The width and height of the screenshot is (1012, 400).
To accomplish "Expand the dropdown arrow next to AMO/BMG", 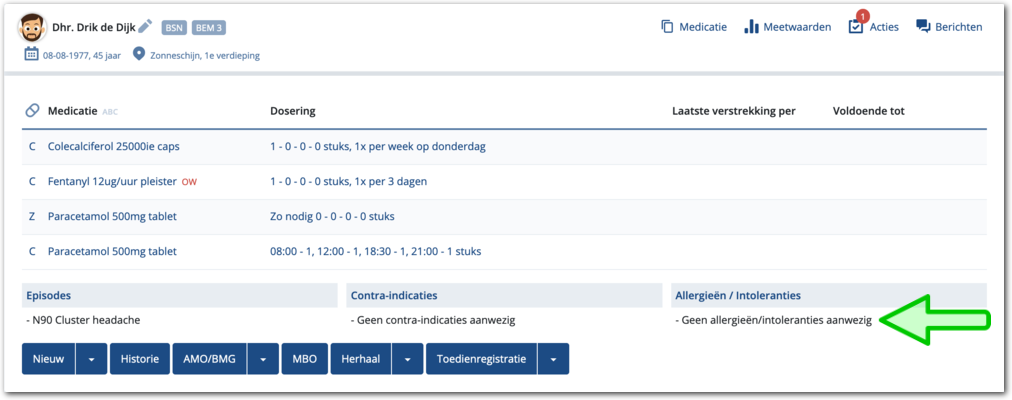I will pos(262,359).
